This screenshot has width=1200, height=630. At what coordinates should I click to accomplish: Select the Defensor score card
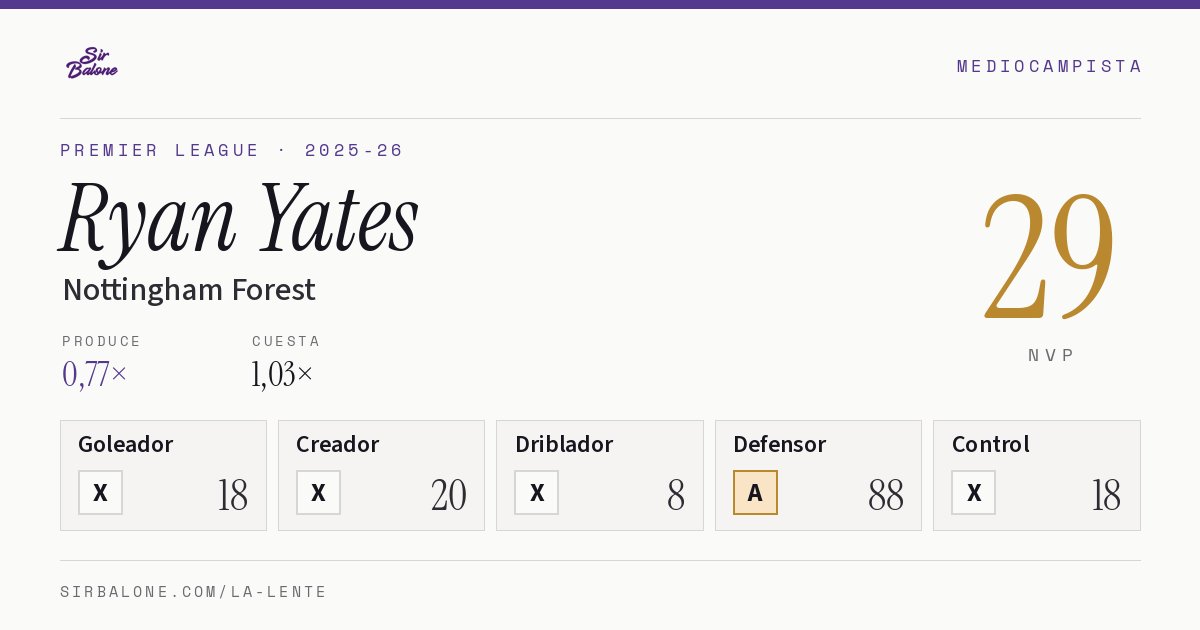tap(818, 475)
